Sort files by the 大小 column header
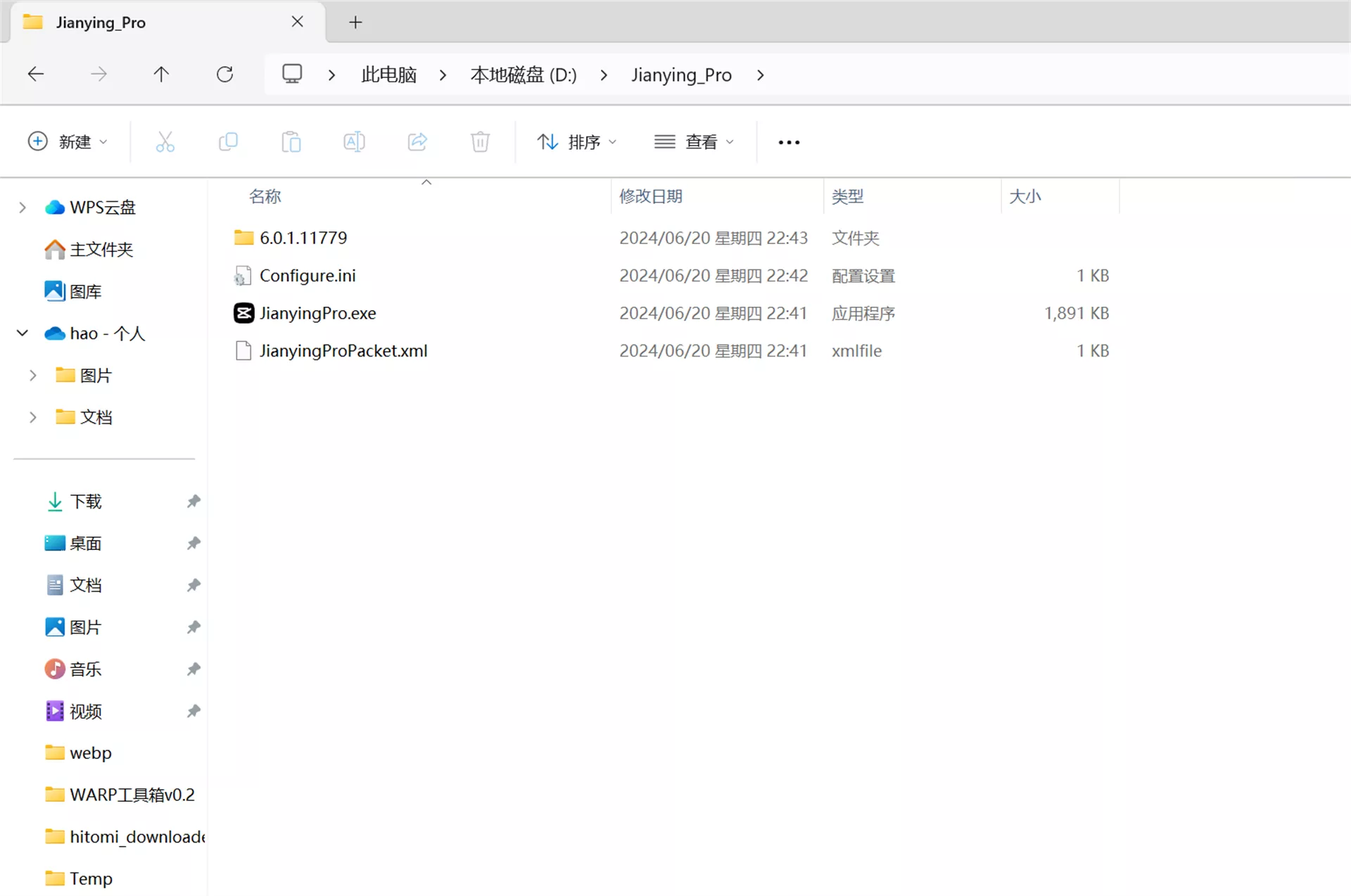The height and width of the screenshot is (896, 1351). coord(1025,196)
